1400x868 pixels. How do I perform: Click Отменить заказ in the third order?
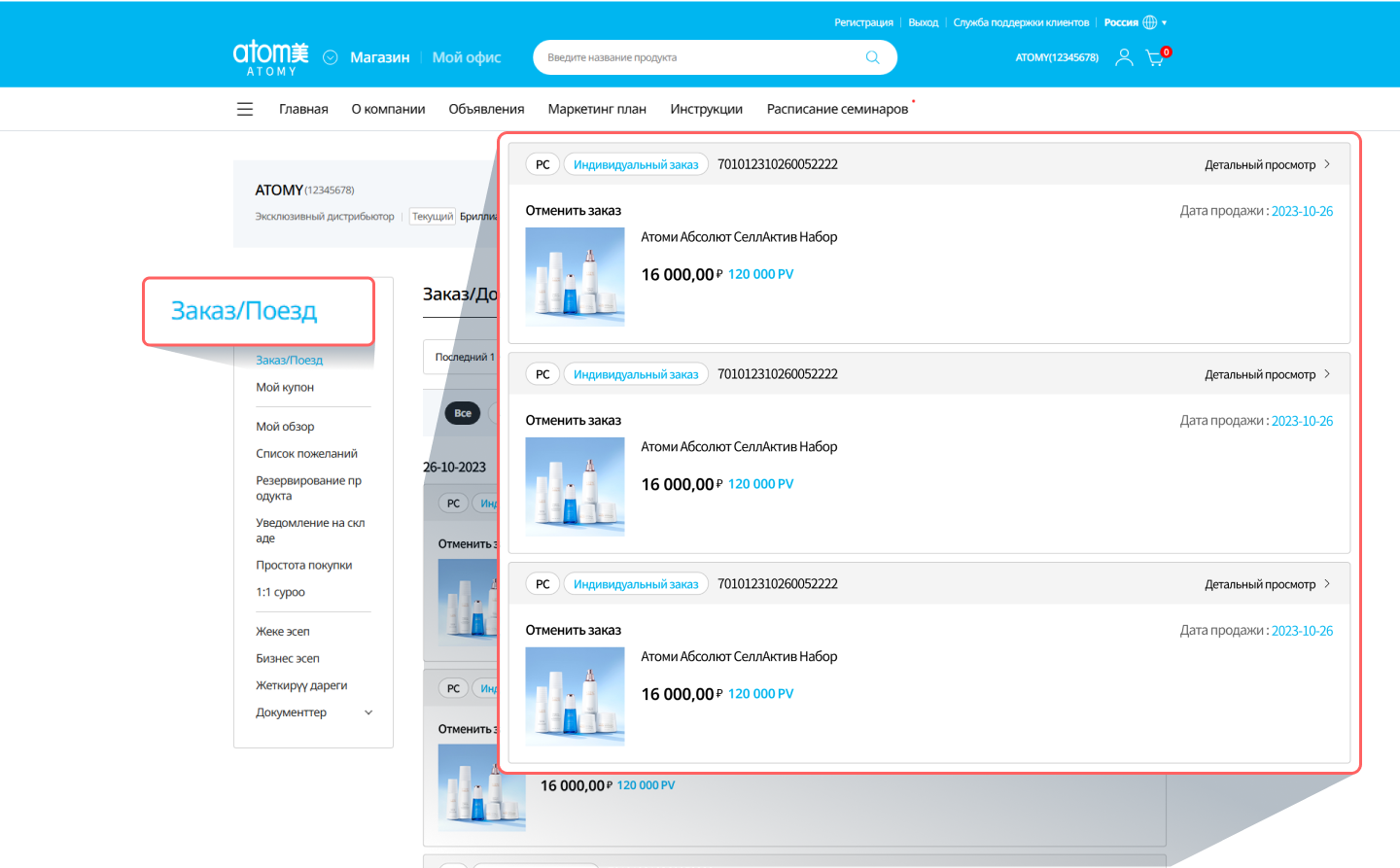pyautogui.click(x=574, y=630)
